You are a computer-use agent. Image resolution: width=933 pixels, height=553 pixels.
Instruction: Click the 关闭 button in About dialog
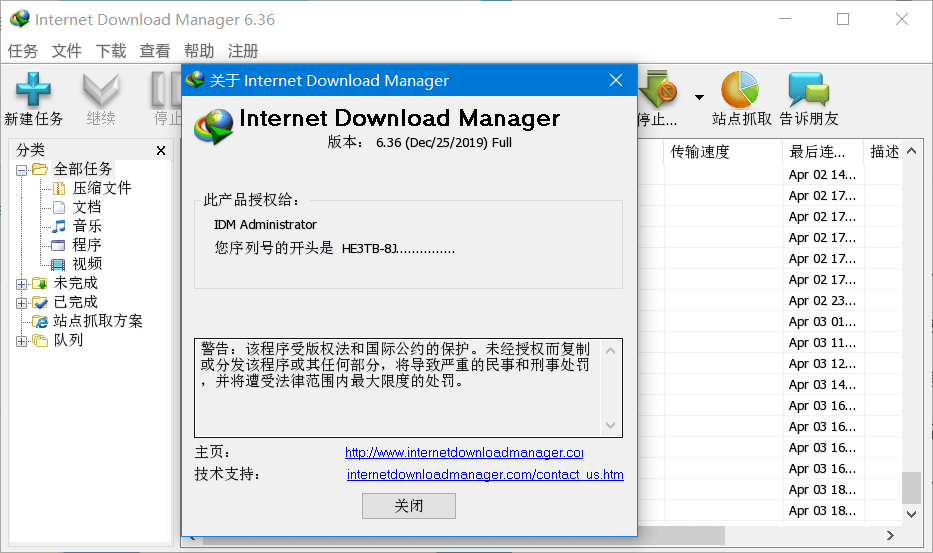[x=409, y=506]
